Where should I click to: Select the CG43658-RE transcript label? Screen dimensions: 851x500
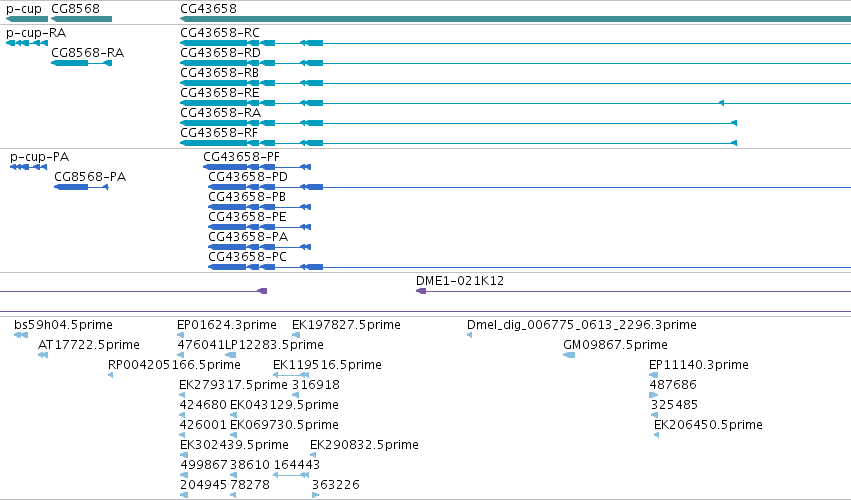220,93
